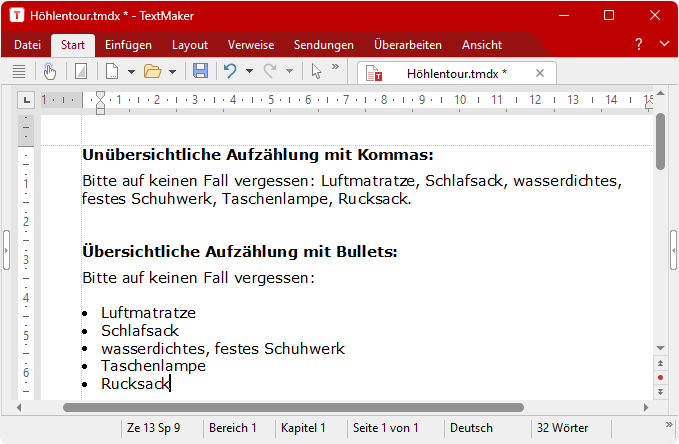Activate the touch mode hand icon
The height and width of the screenshot is (444, 679).
[x=50, y=71]
